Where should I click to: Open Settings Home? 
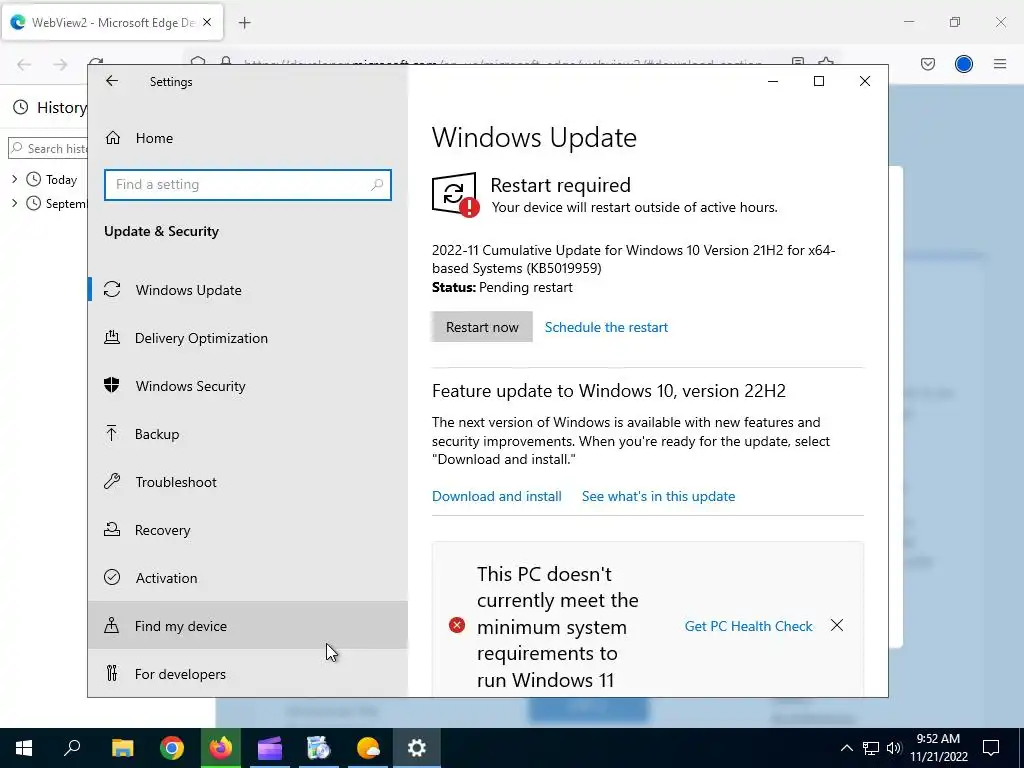[248, 138]
